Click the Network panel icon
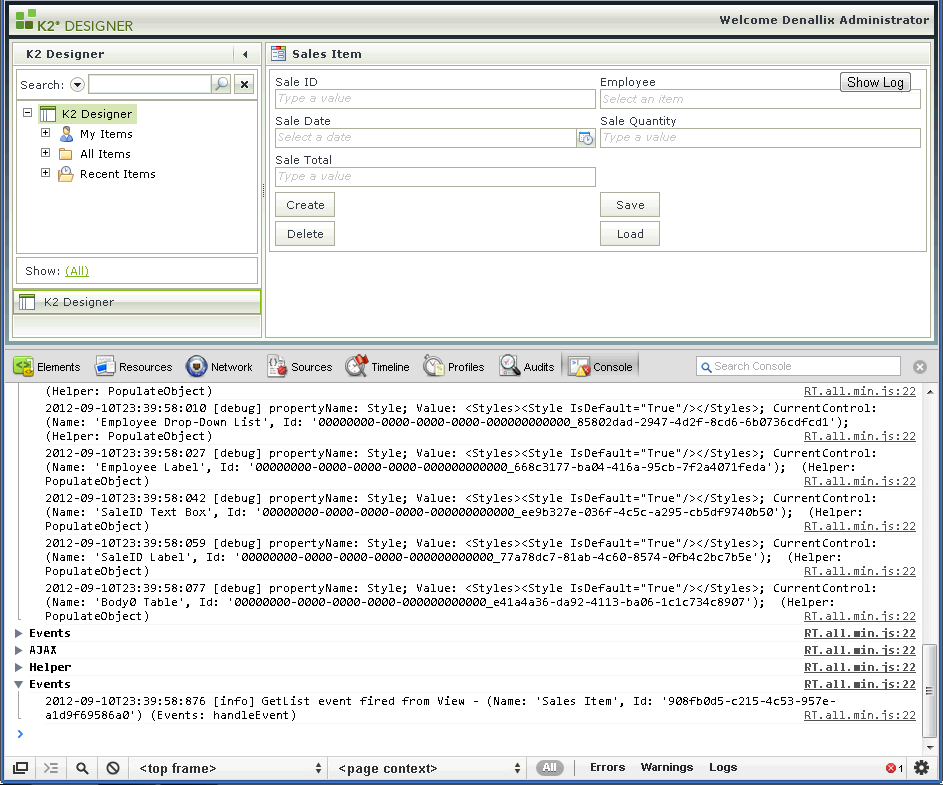Viewport: 943px width, 785px height. point(196,366)
